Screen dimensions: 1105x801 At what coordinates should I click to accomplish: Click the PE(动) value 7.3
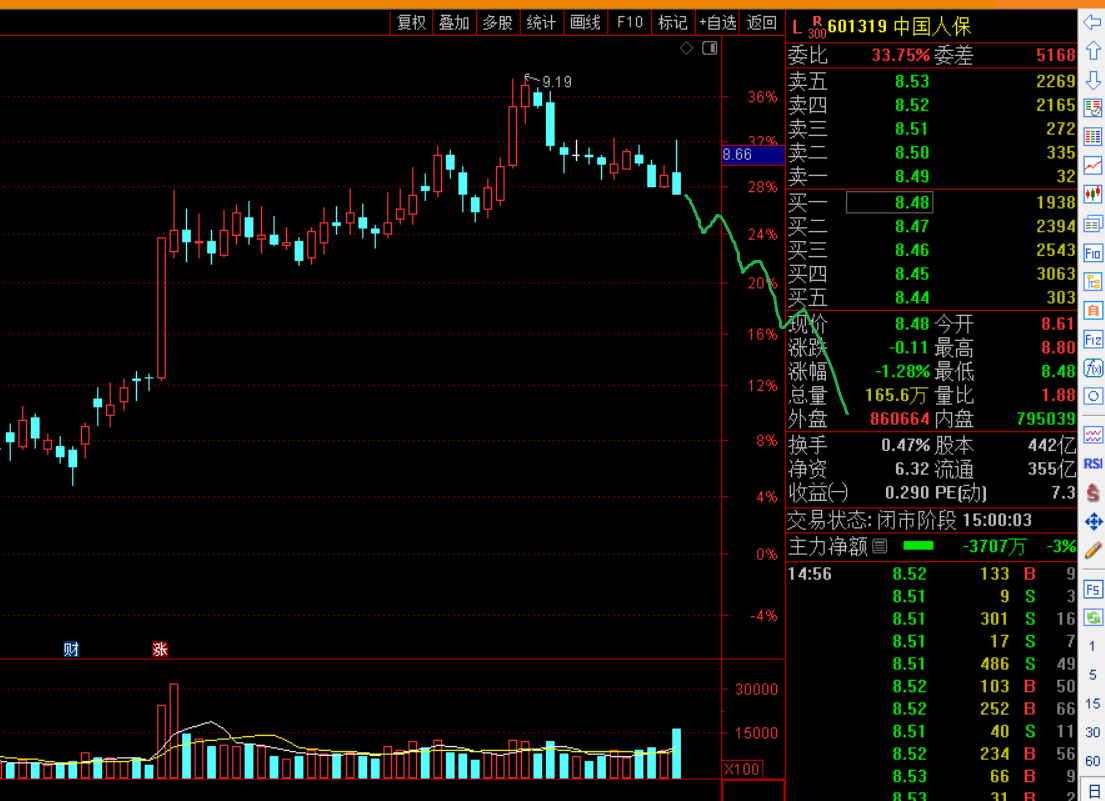[x=1063, y=492]
